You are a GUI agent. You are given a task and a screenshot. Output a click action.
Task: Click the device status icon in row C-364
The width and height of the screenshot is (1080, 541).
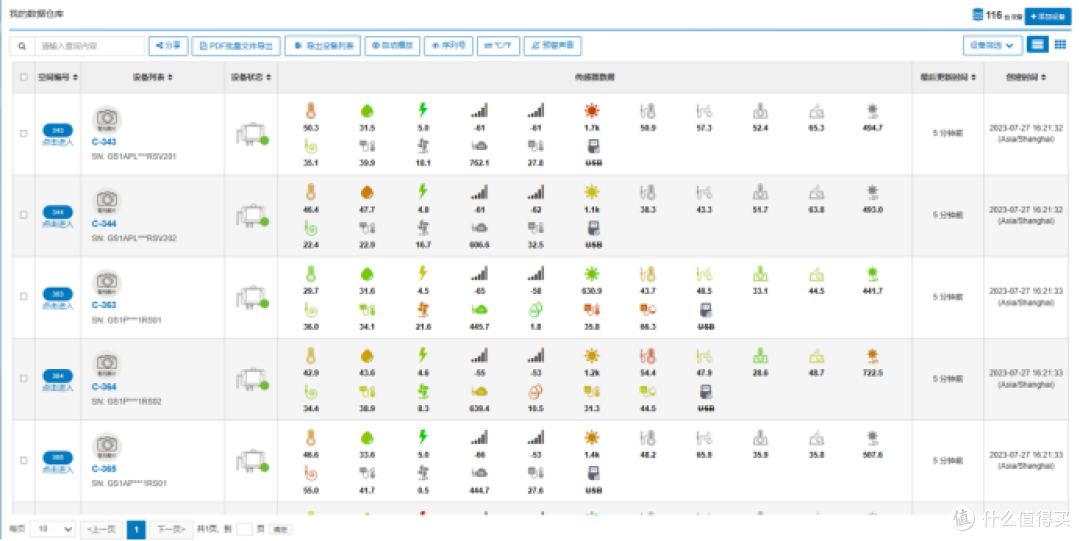pos(251,379)
